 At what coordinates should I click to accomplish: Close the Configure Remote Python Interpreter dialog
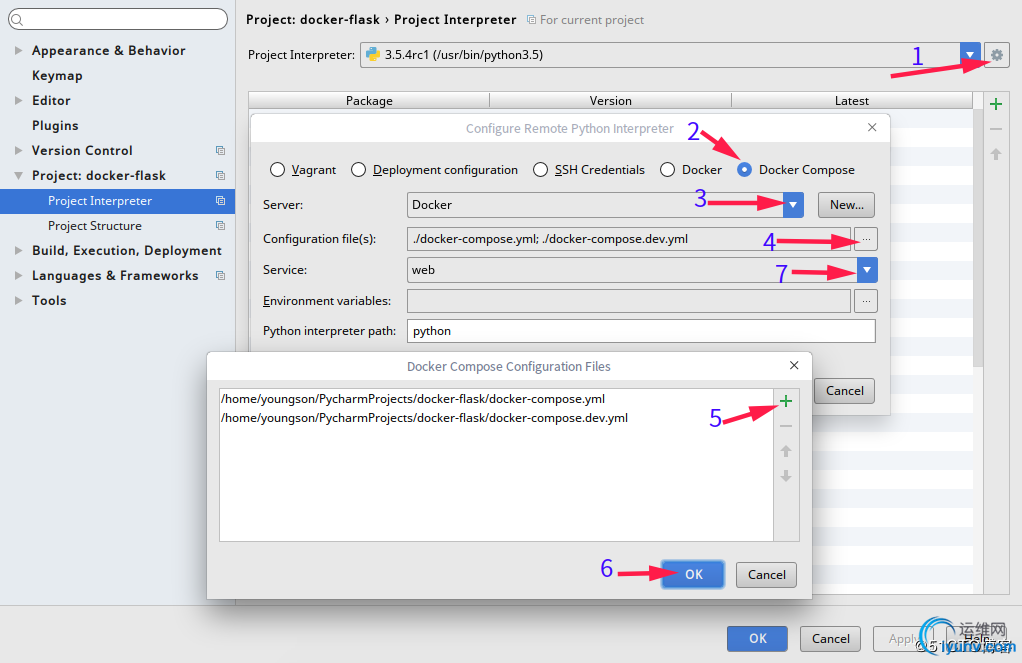point(872,127)
